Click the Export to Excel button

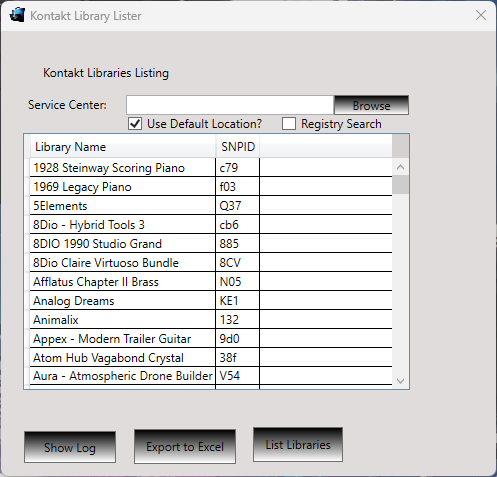(185, 446)
